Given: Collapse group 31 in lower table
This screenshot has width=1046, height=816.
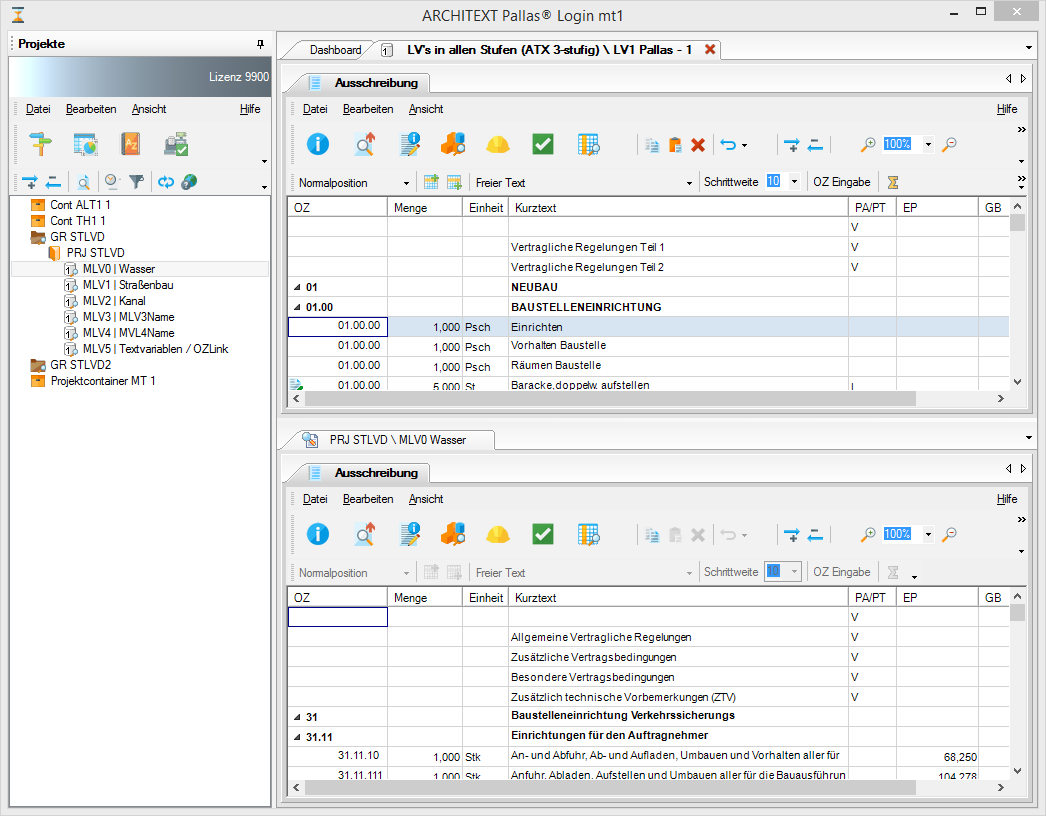Looking at the screenshot, I should click(298, 717).
